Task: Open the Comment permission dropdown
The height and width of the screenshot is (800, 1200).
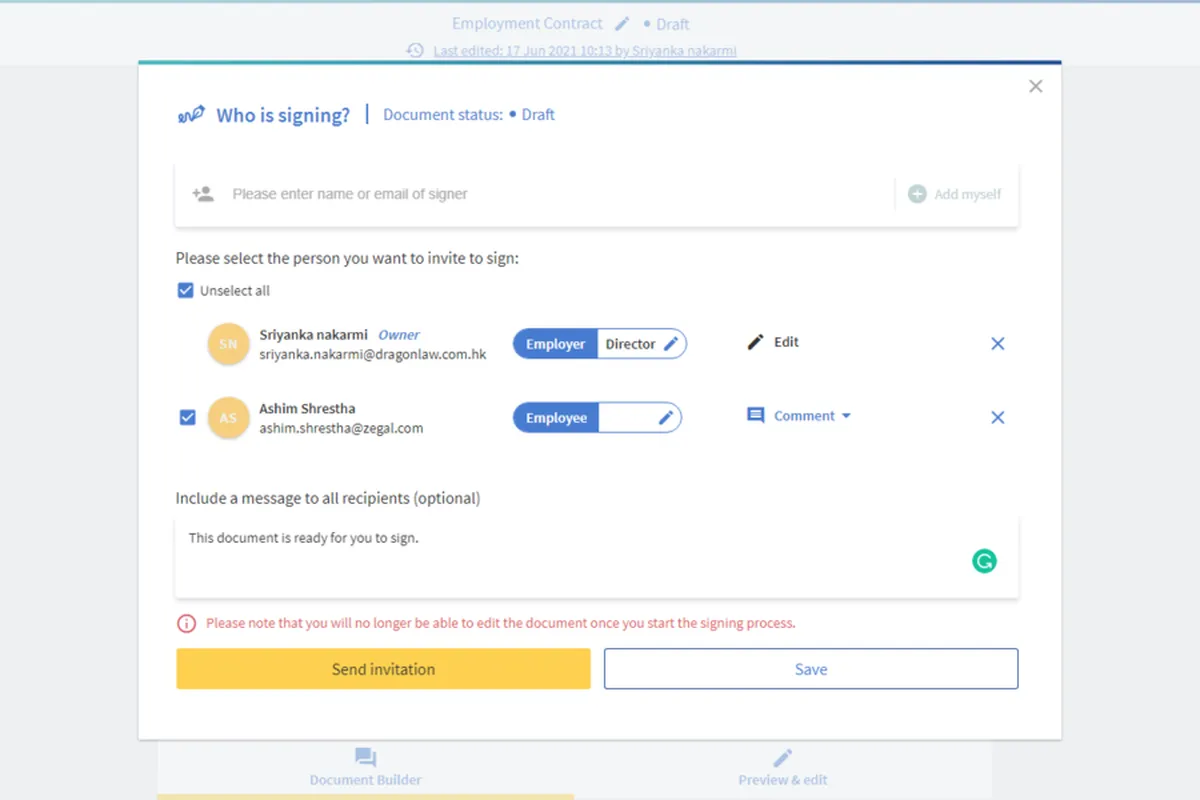Action: (x=800, y=416)
